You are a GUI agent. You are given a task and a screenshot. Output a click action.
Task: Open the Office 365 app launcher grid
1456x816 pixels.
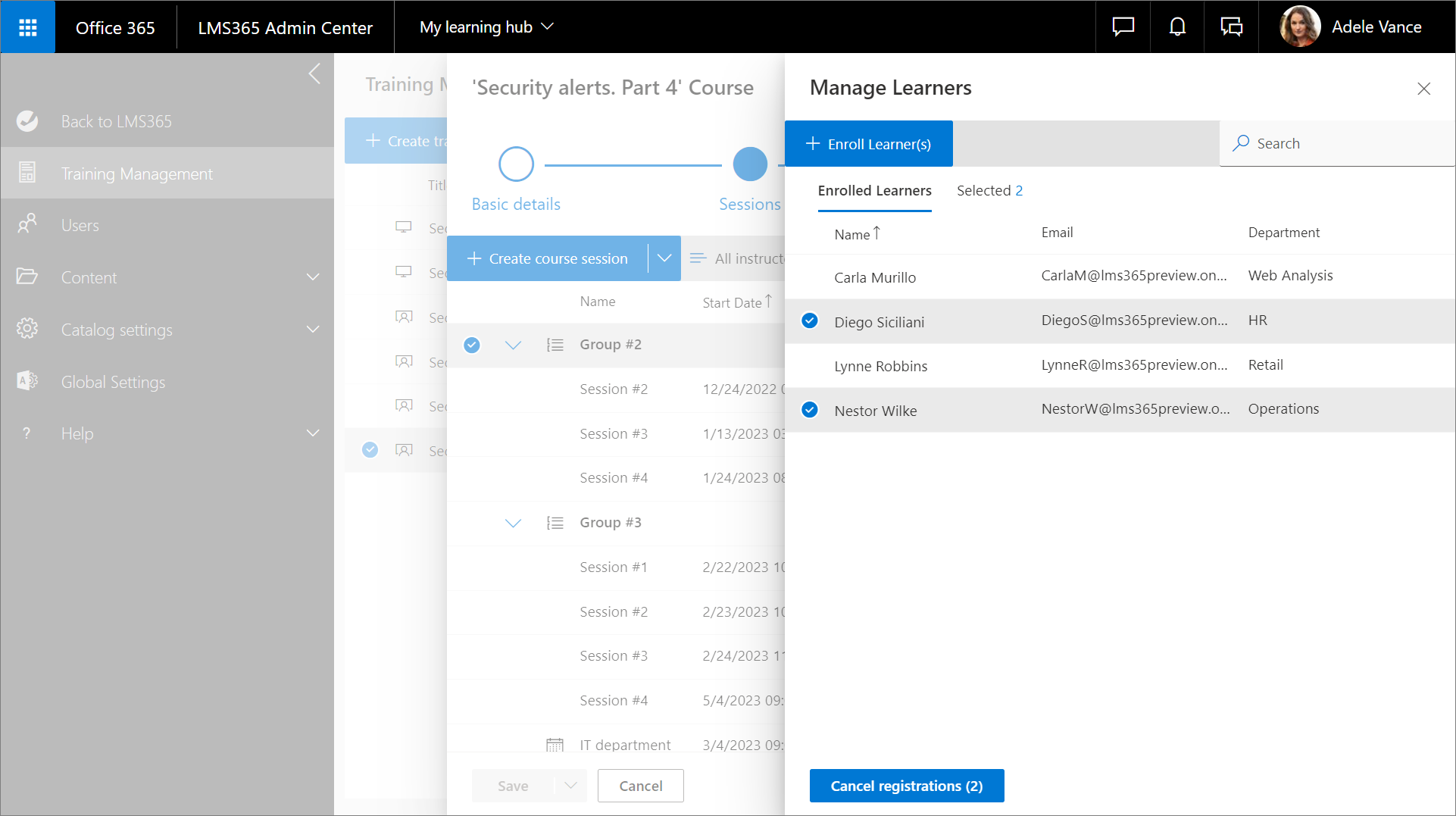[x=28, y=27]
